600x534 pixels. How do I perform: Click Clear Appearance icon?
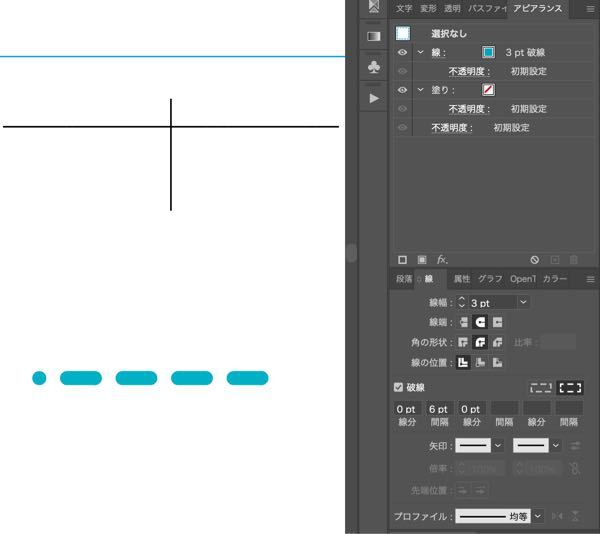click(x=535, y=260)
